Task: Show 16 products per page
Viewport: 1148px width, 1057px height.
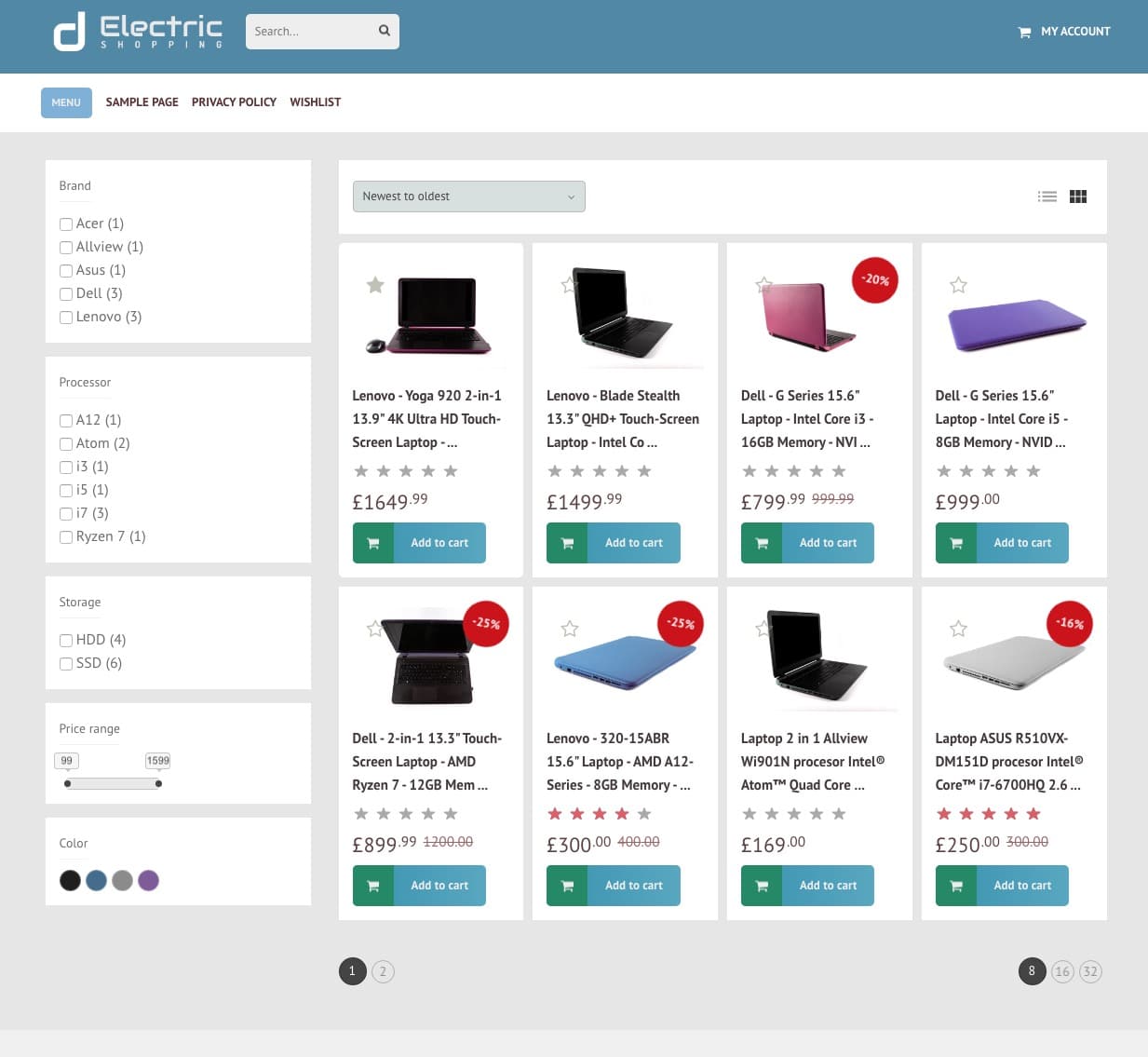Action: coord(1061,971)
